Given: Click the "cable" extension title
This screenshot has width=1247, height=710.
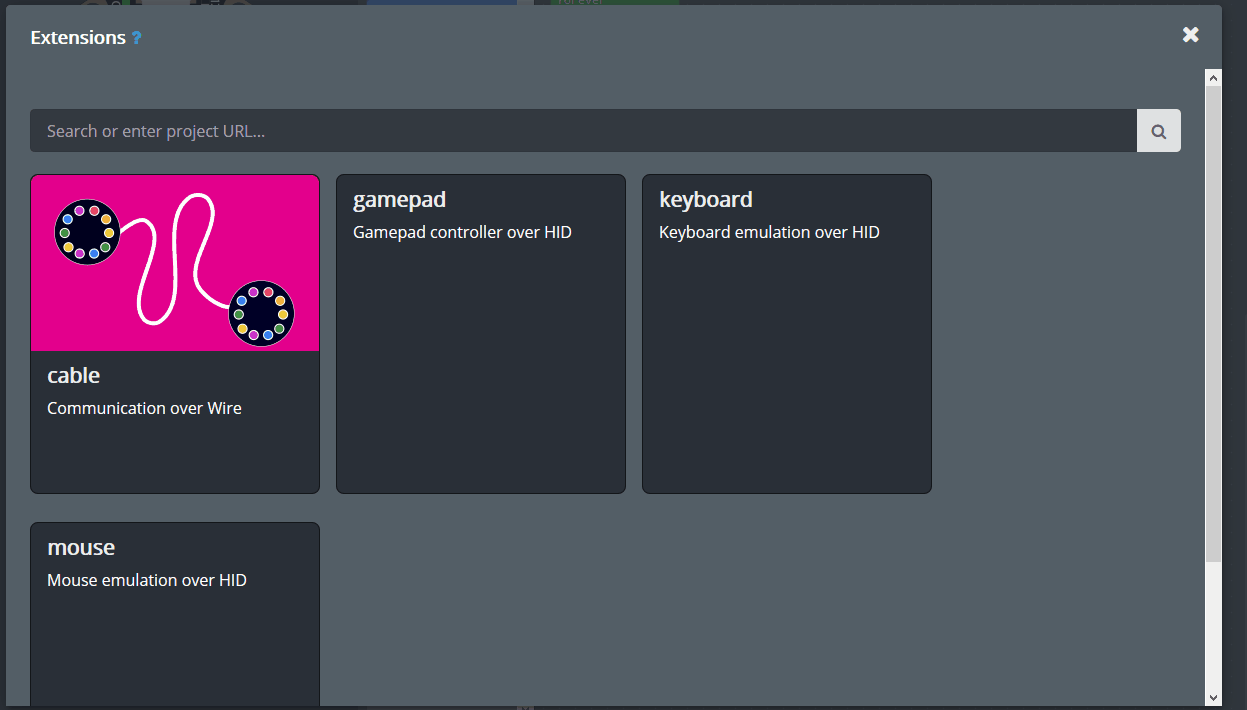Looking at the screenshot, I should pyautogui.click(x=74, y=375).
